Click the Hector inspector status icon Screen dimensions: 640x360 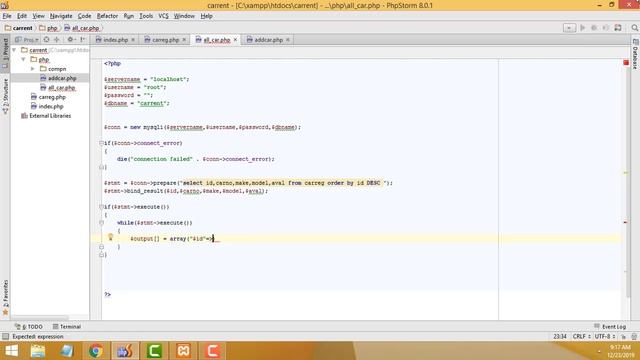pos(634,337)
